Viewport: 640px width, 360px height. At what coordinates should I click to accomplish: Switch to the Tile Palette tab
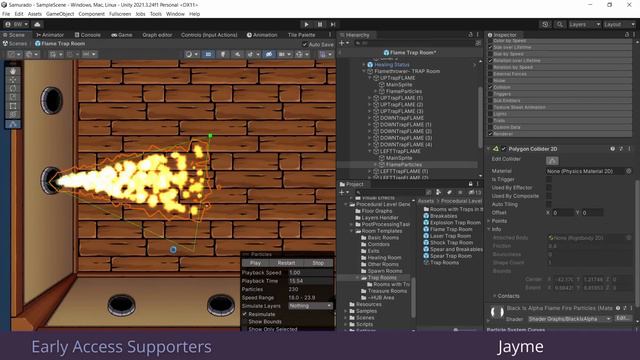coord(301,35)
